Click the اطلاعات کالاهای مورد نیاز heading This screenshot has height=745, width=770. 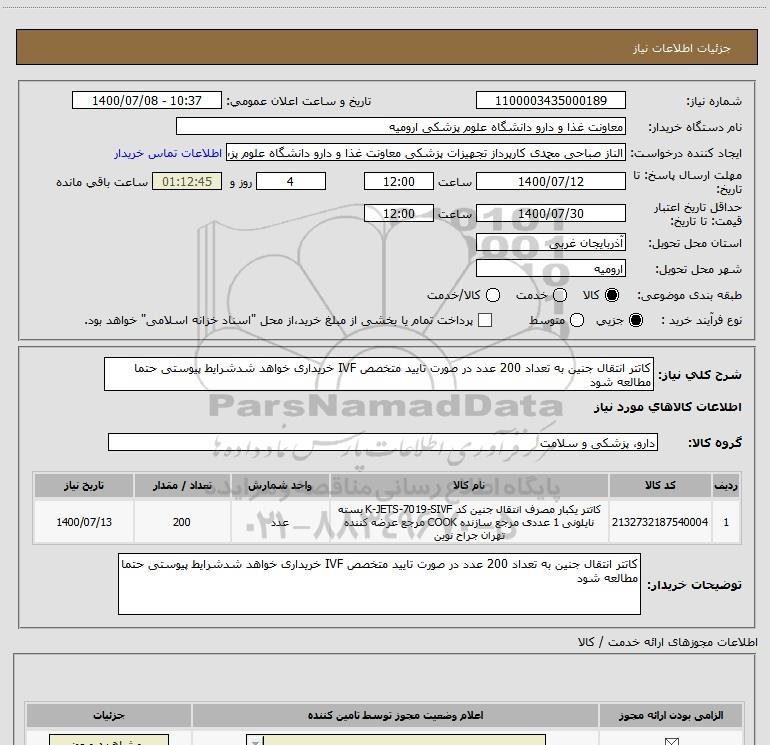(667, 407)
